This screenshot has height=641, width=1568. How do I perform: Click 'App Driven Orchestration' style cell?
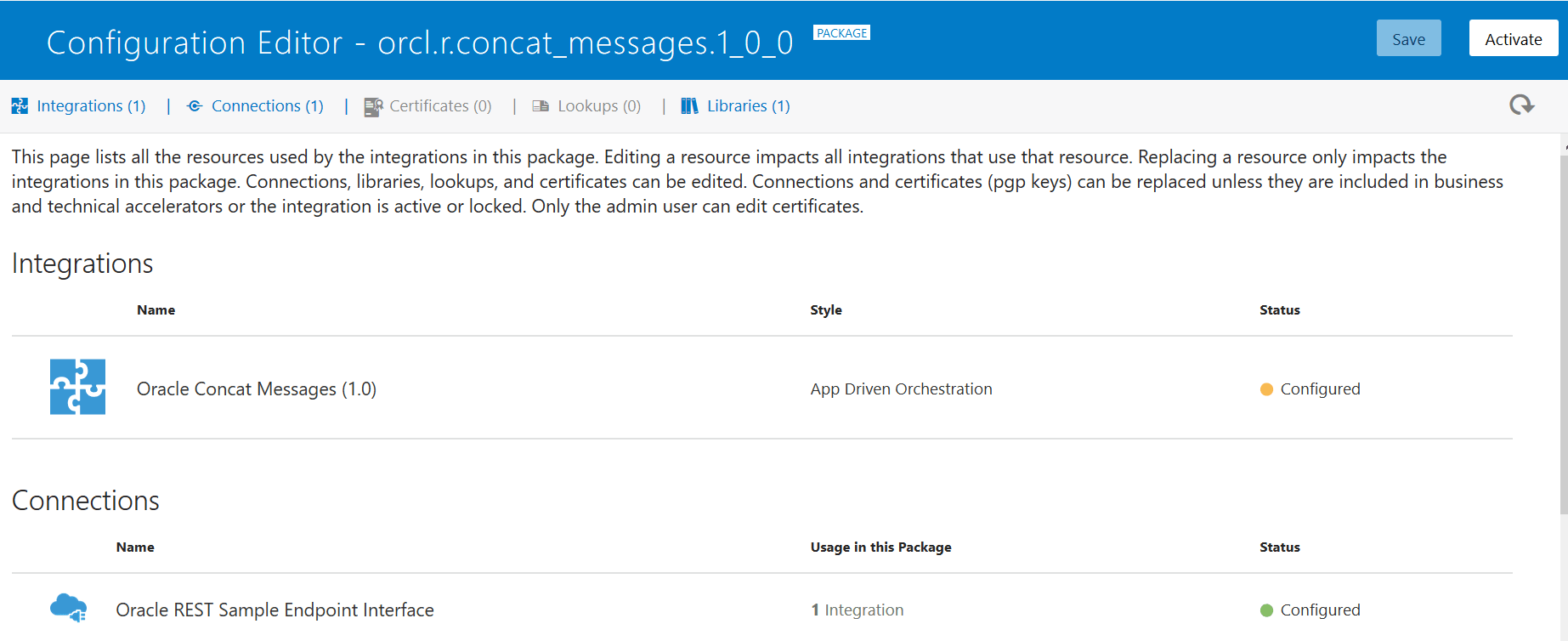point(901,389)
